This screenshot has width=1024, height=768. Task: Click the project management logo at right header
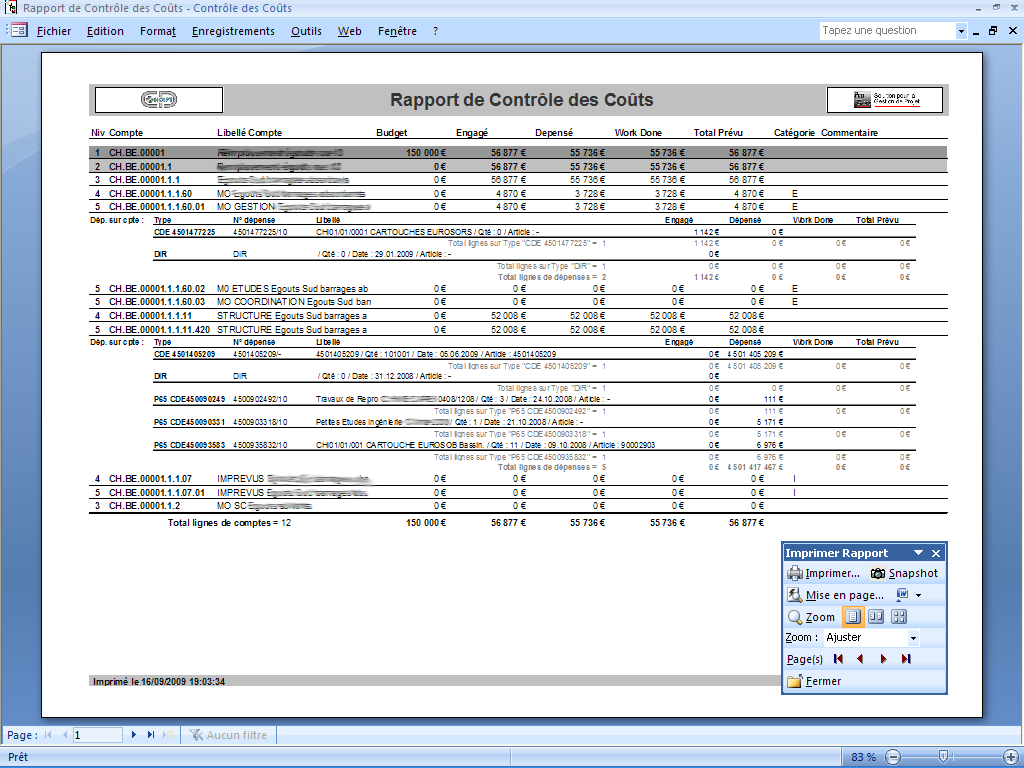885,100
